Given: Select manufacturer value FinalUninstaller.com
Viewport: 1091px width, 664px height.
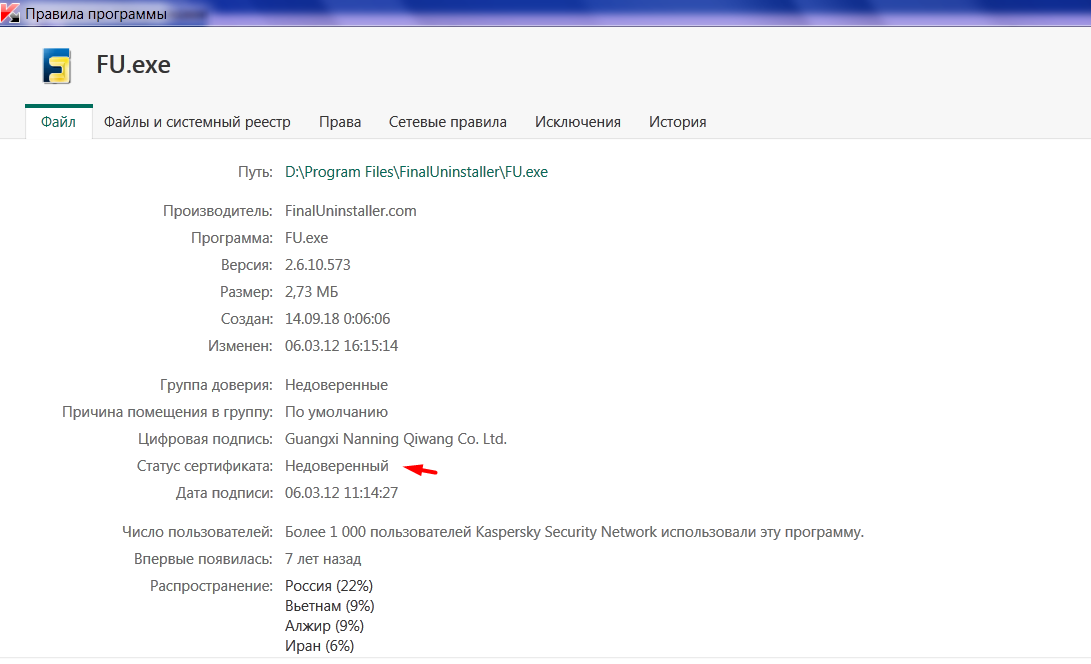Looking at the screenshot, I should (351, 211).
